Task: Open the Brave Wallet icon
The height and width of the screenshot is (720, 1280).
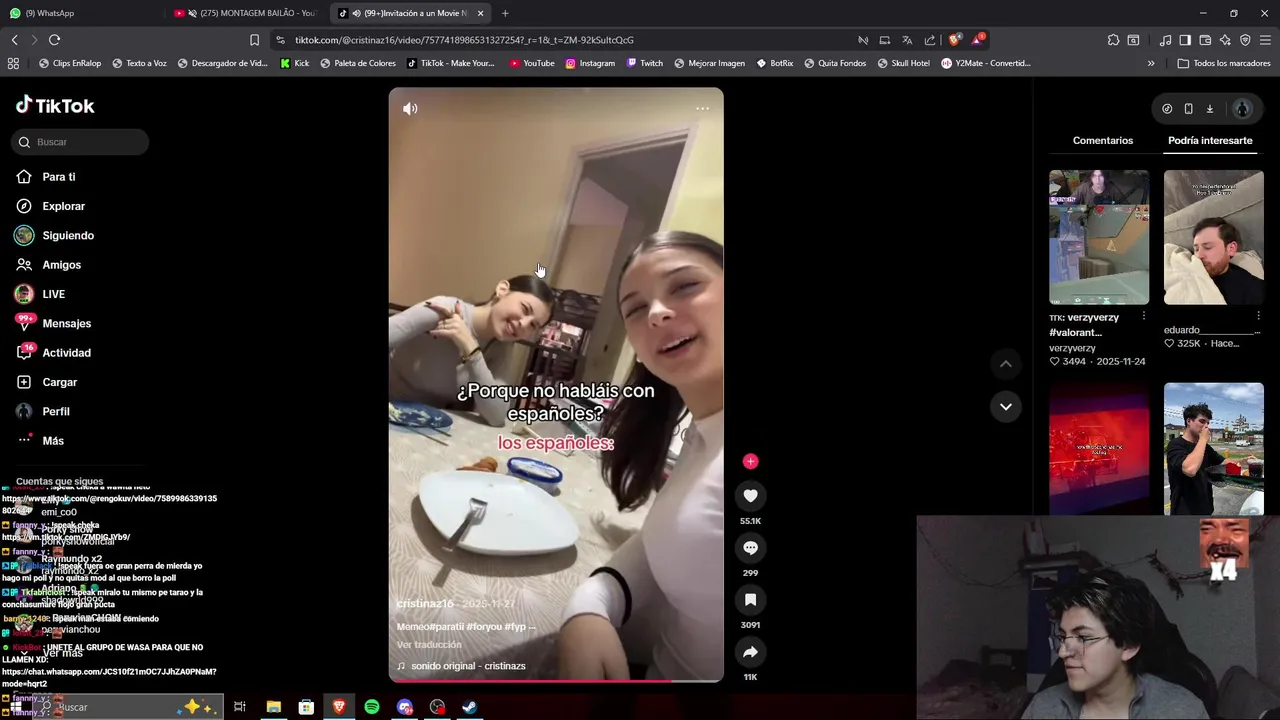Action: (1205, 40)
